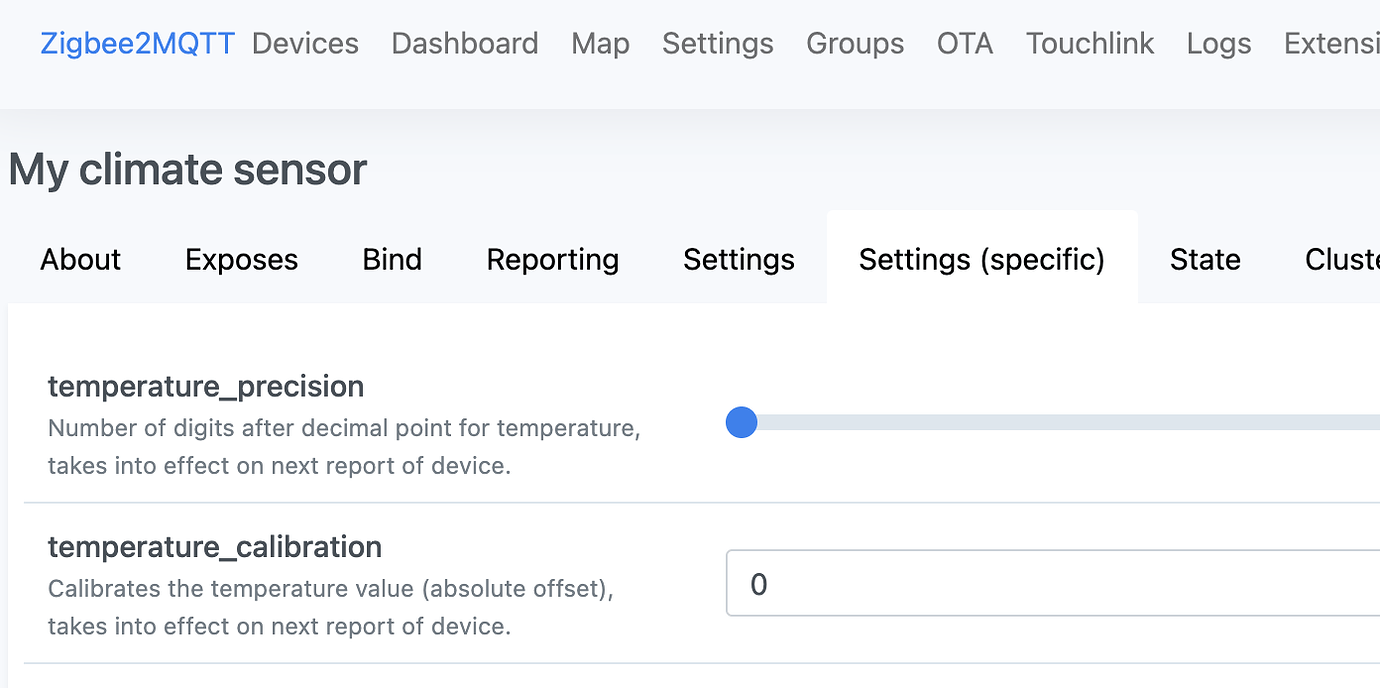Open the device Settings tab
Viewport: 1380px width, 688px height.
(738, 259)
